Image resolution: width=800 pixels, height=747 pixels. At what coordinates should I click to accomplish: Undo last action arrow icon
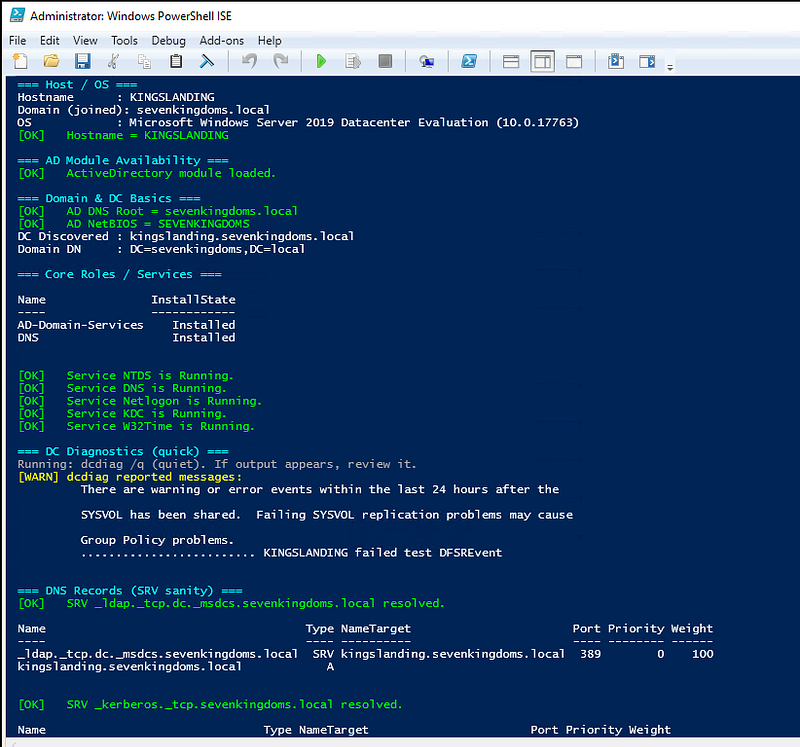pos(249,62)
